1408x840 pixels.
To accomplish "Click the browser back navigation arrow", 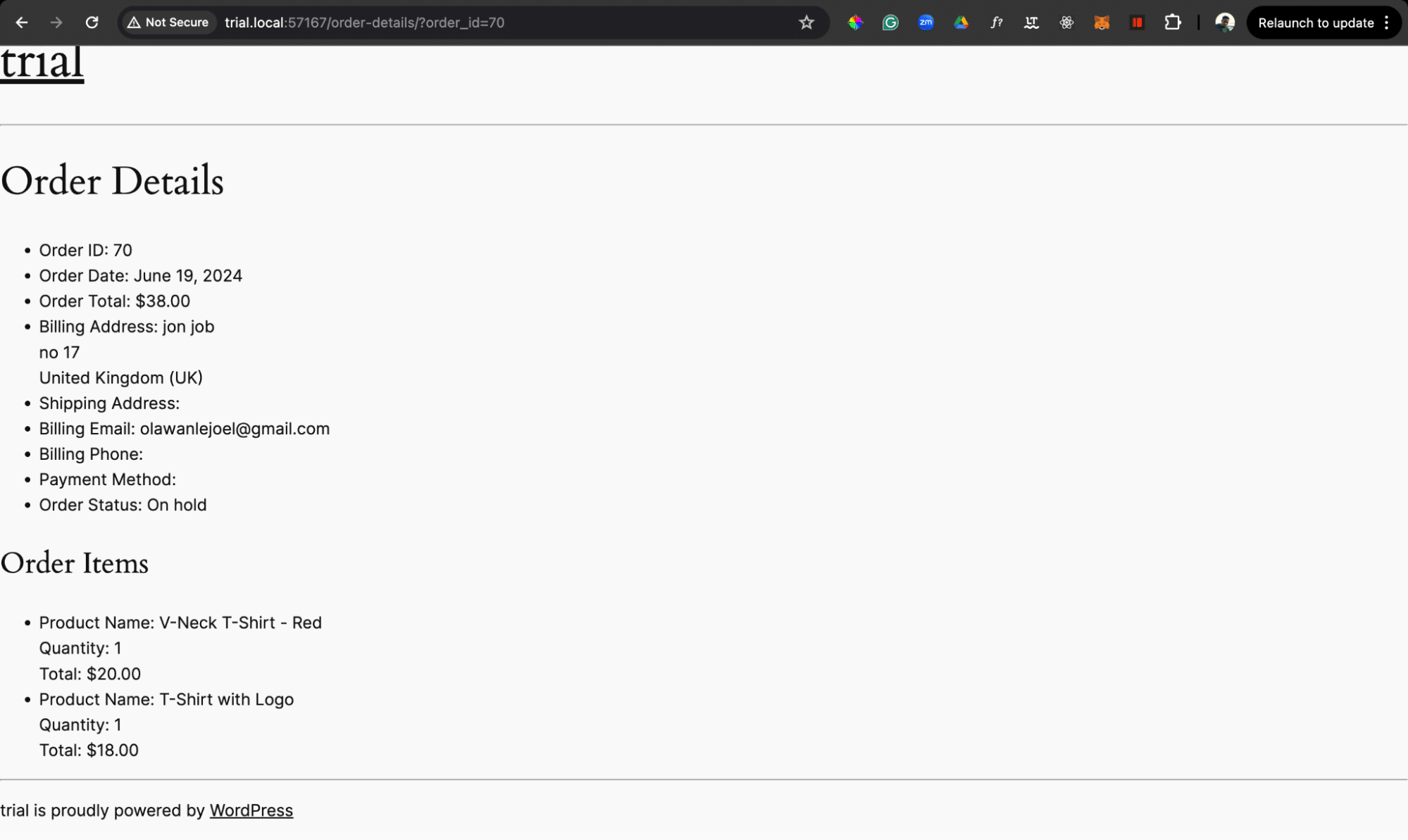I will point(22,22).
